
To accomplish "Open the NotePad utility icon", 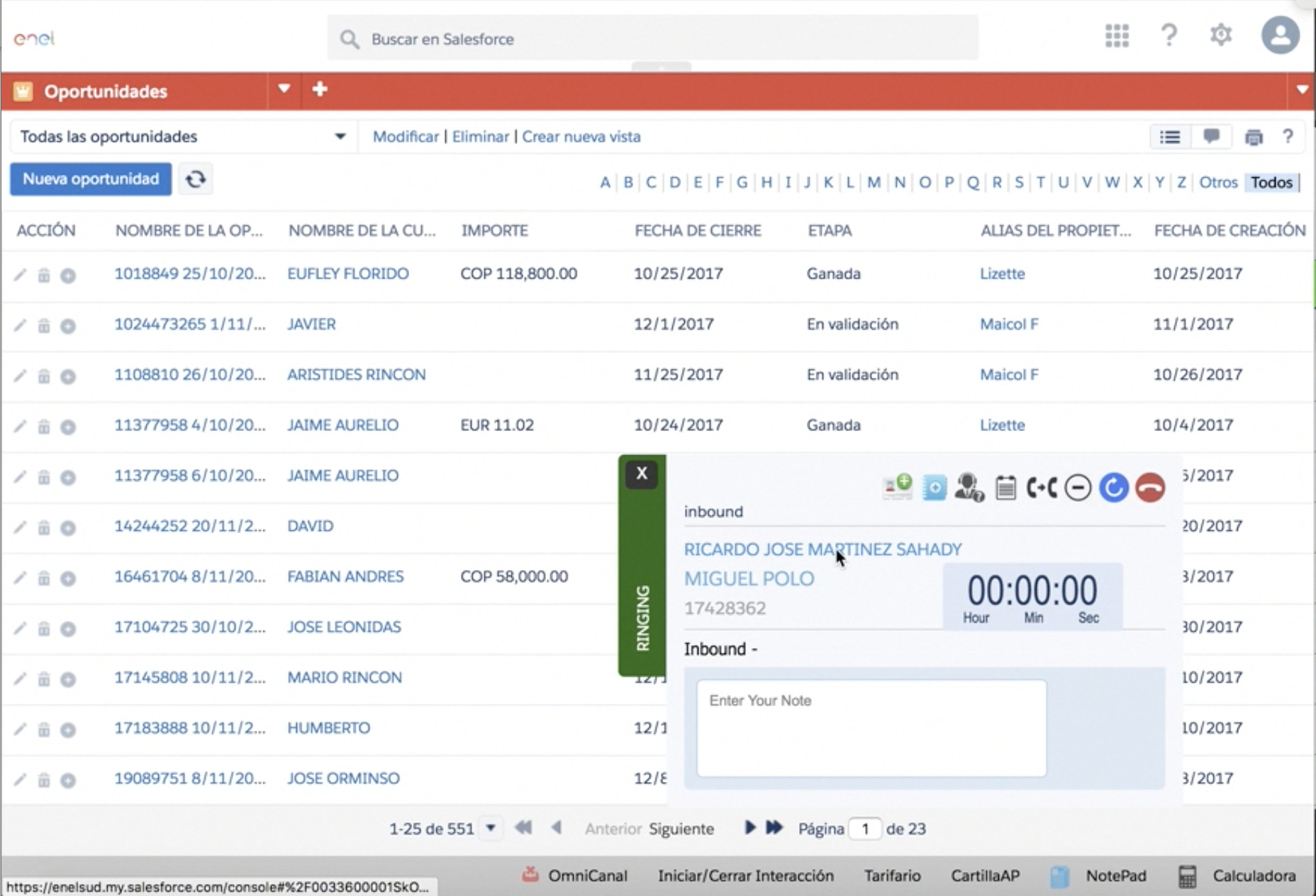I will [x=1059, y=876].
